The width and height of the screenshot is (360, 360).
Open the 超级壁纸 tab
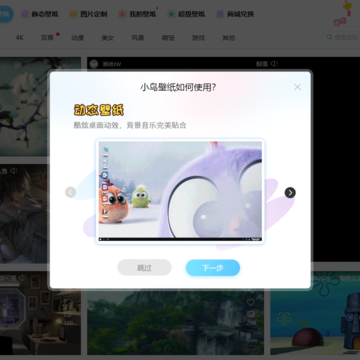point(186,14)
